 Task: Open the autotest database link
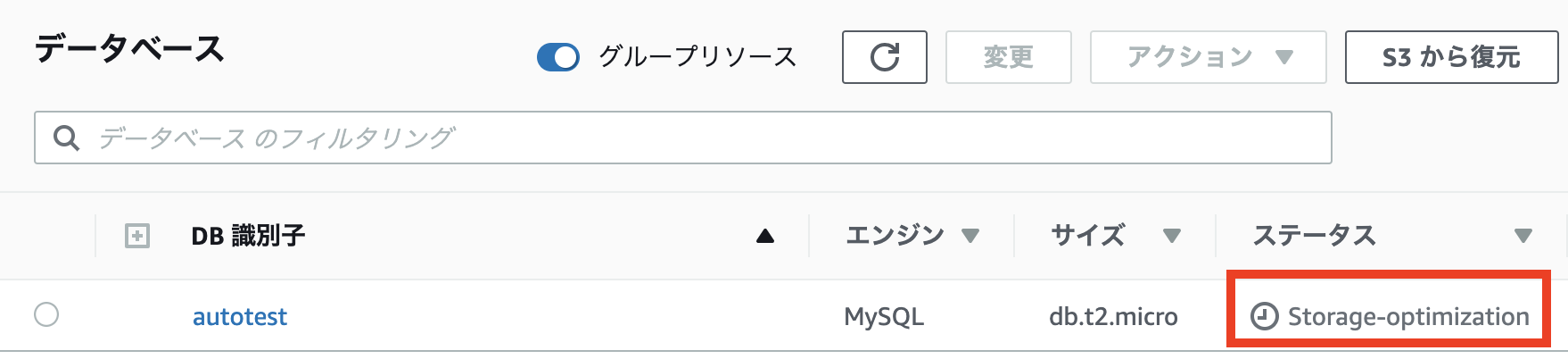240,317
